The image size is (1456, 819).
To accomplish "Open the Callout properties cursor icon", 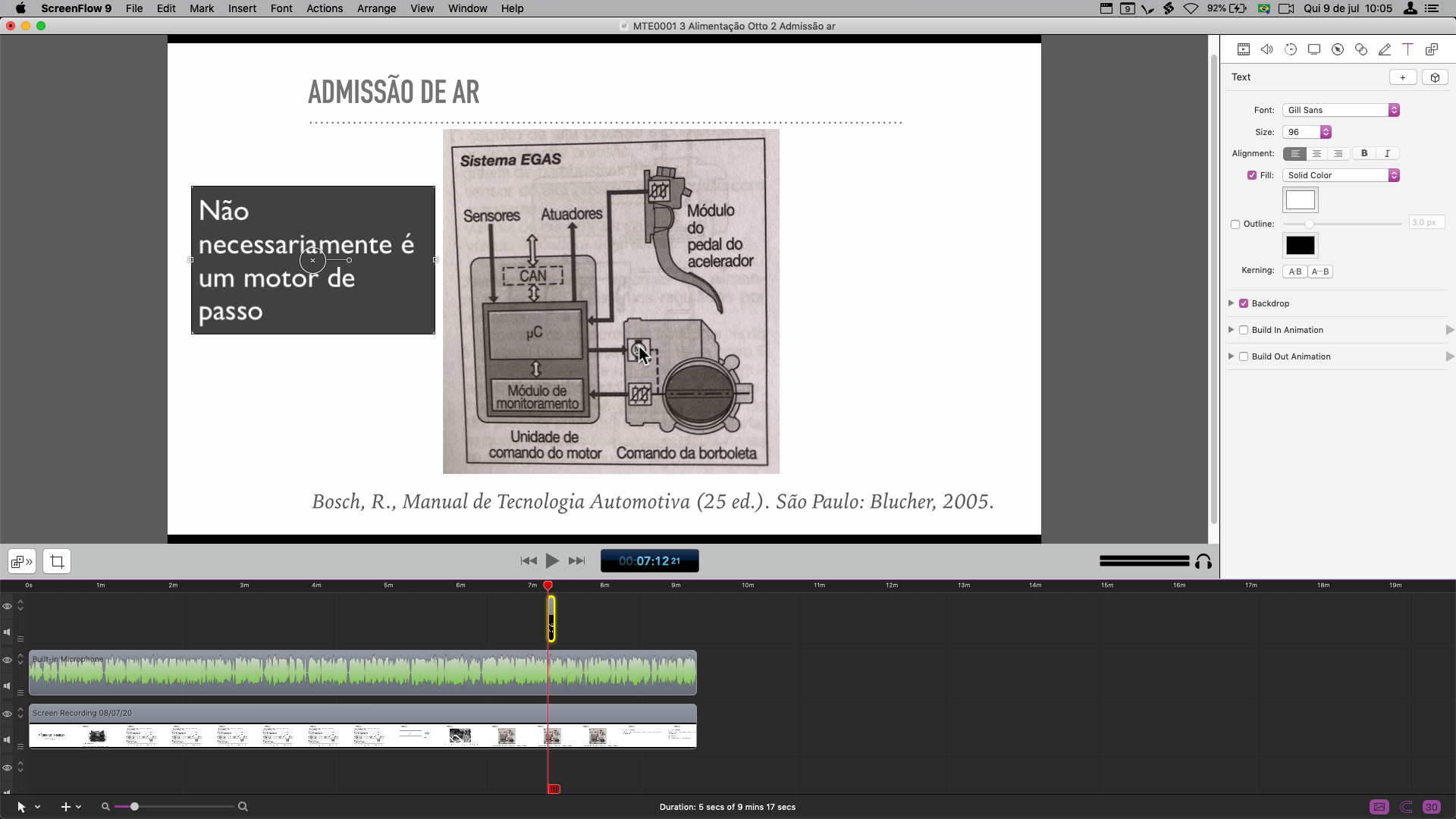I will tap(1338, 49).
